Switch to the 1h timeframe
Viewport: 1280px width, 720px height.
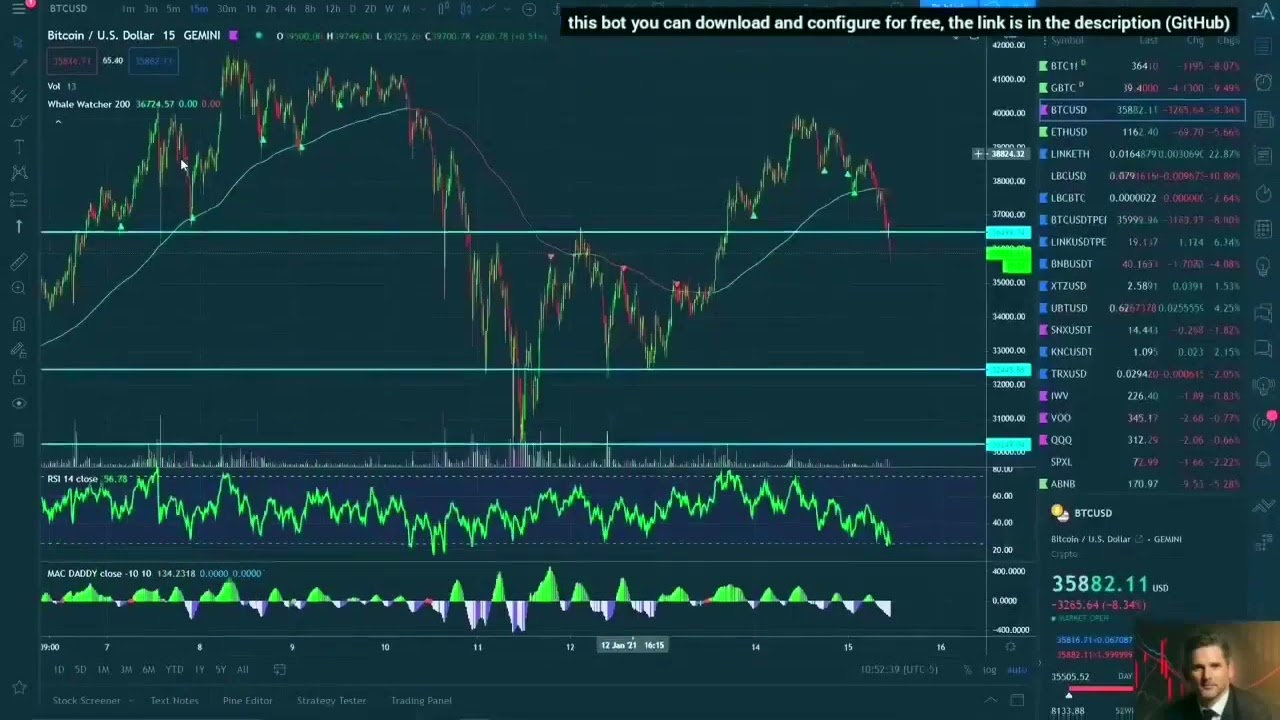[251, 9]
